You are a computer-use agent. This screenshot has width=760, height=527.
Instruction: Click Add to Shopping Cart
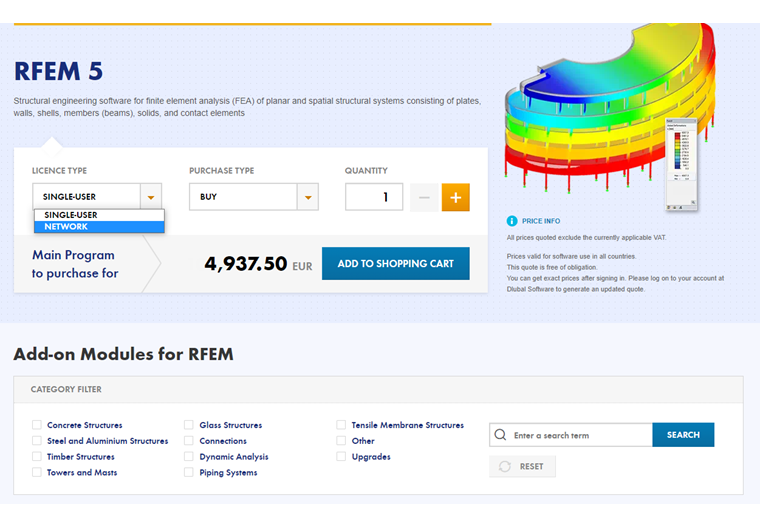396,264
